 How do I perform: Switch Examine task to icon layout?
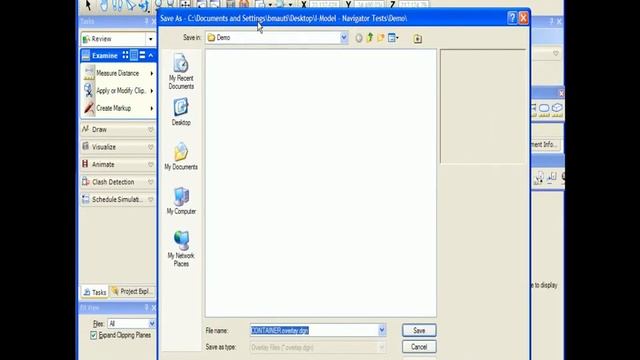(x=125, y=55)
